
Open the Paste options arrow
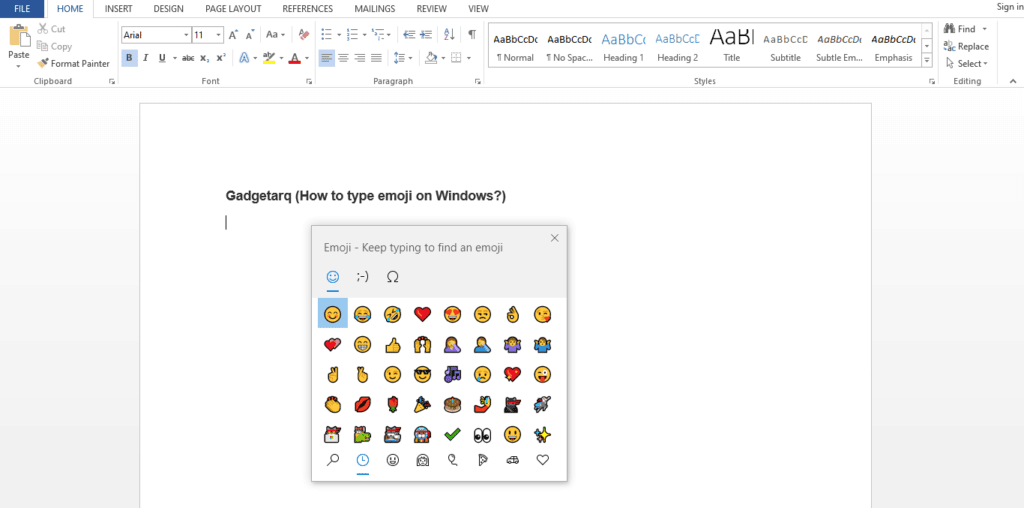(19, 65)
